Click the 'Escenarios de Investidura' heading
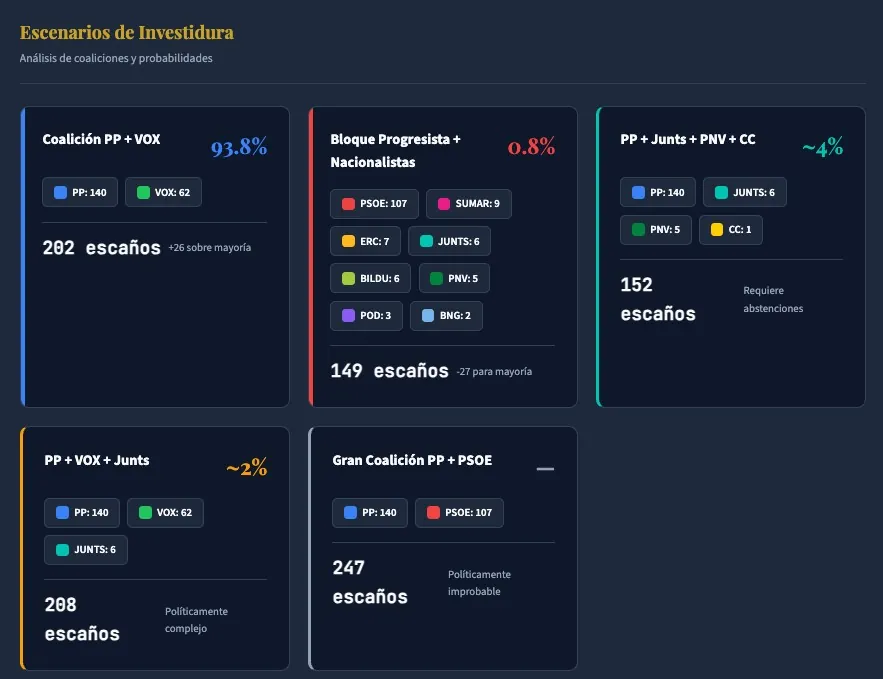Image resolution: width=883 pixels, height=679 pixels. coord(127,33)
